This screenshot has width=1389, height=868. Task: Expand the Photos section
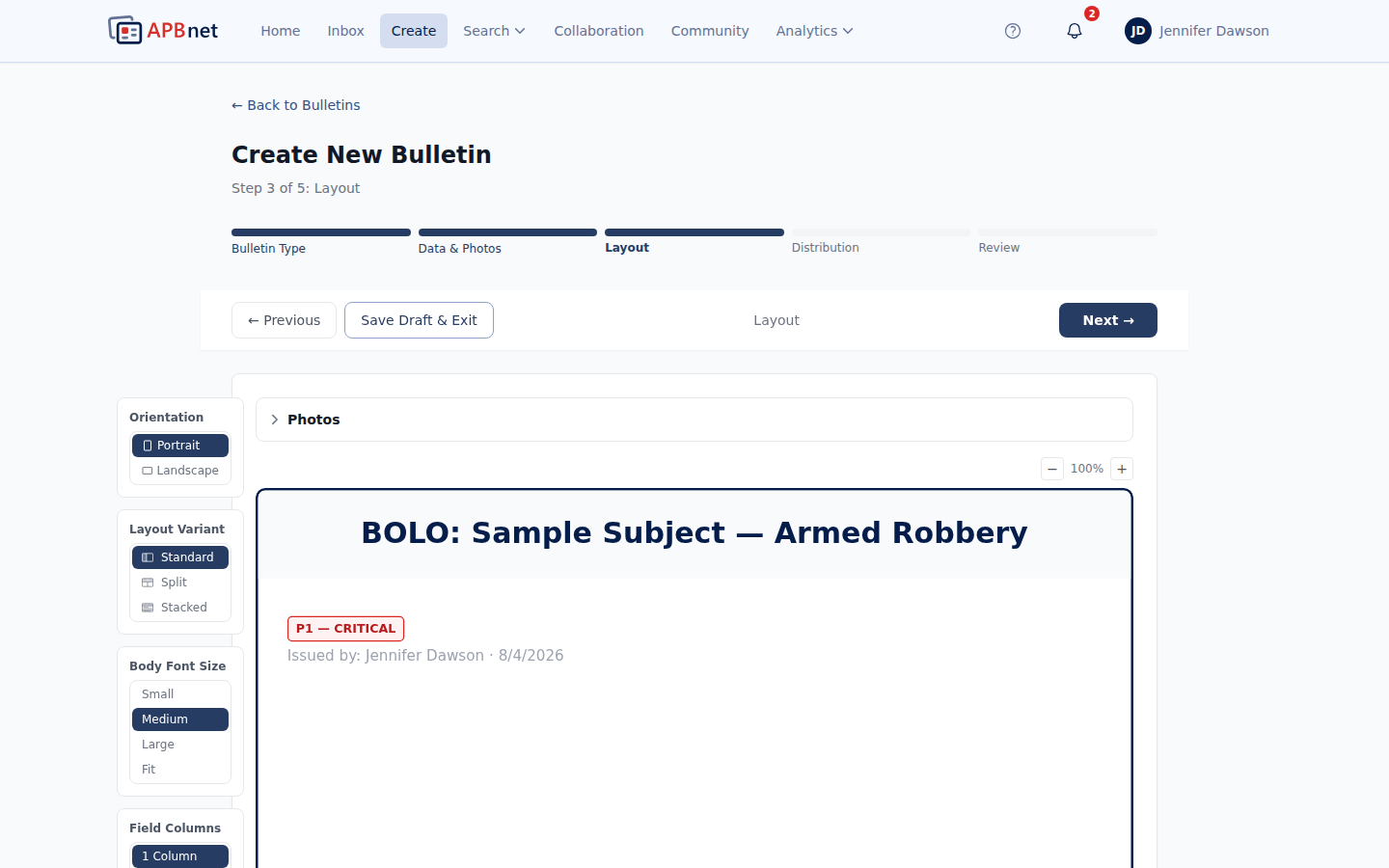[694, 420]
